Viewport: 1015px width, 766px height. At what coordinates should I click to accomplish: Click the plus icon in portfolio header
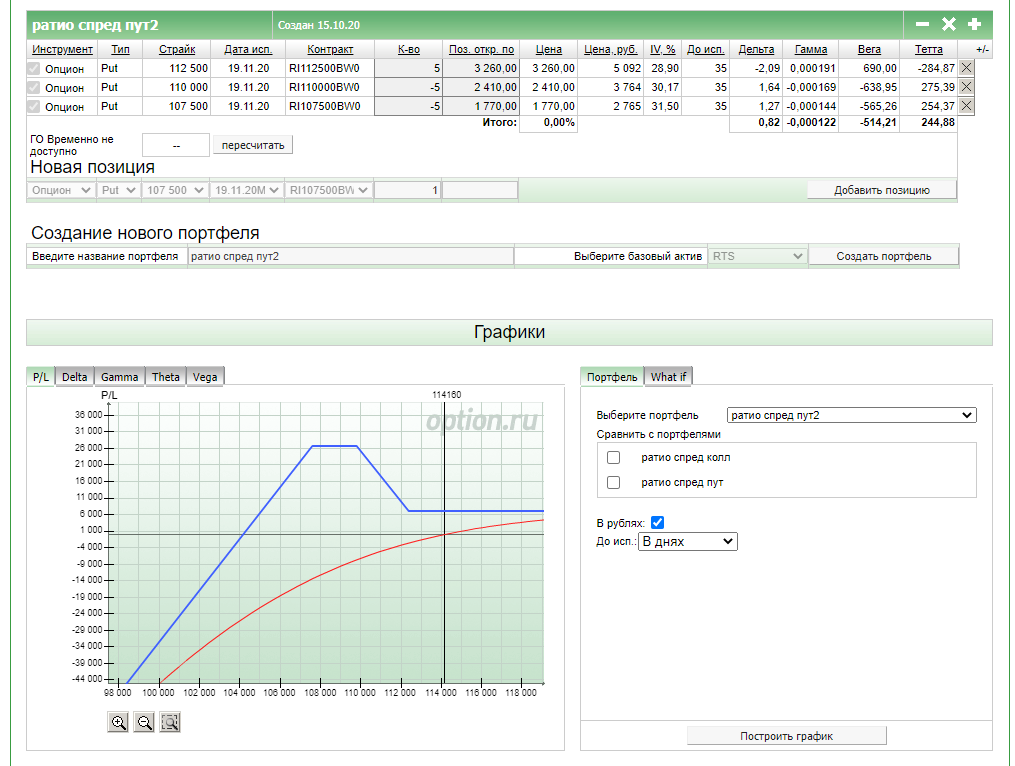pos(974,24)
